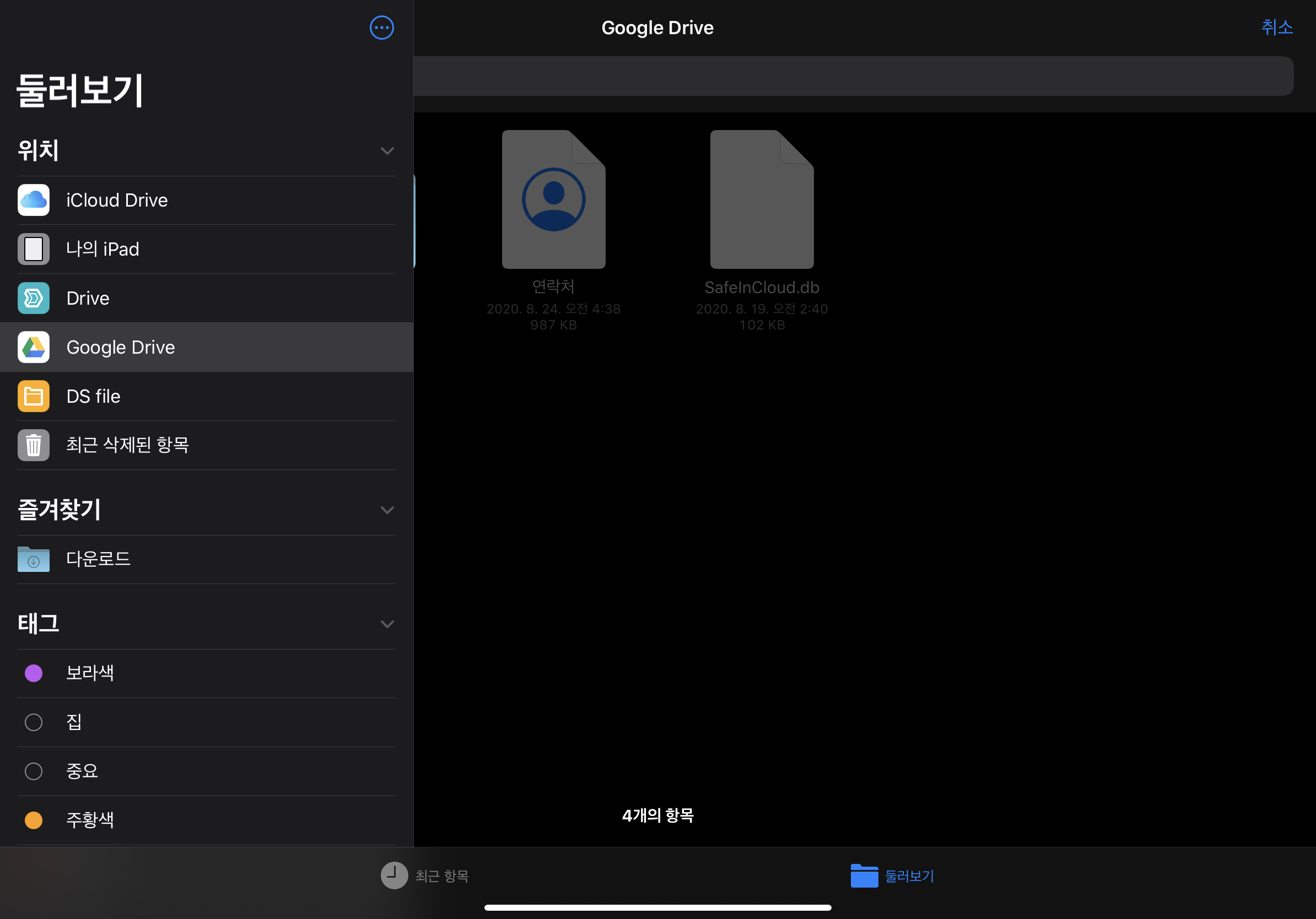Switch to the 최근 항목 tab
This screenshot has width=1316, height=919.
point(425,875)
